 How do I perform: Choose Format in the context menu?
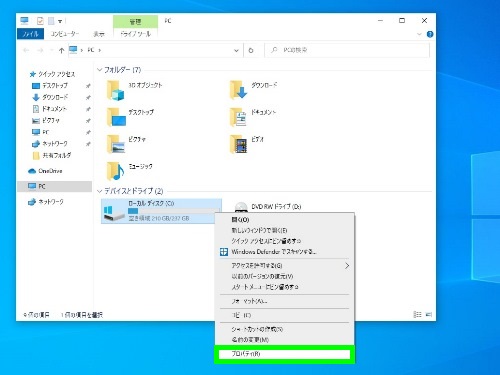click(284, 301)
